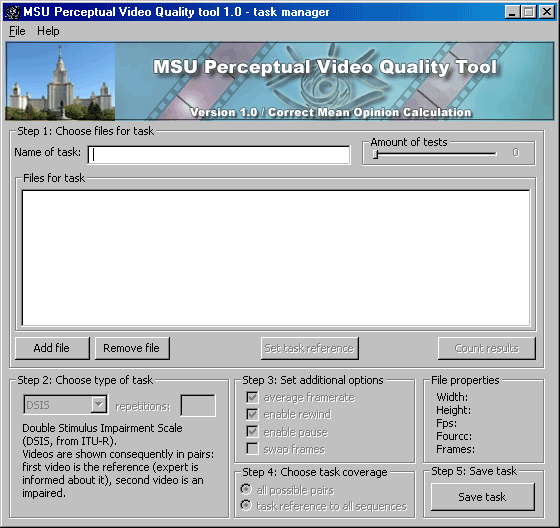The width and height of the screenshot is (560, 528).
Task: Toggle the average framerate checkbox
Action: pos(252,398)
